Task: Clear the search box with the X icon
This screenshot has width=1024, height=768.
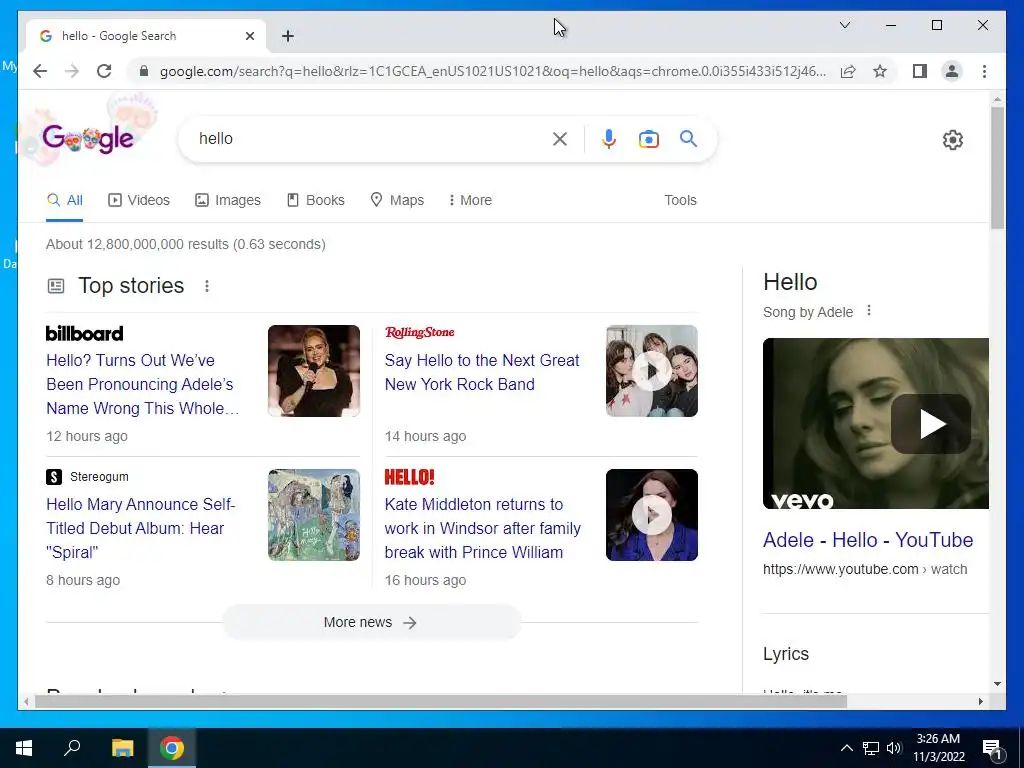Action: (x=560, y=138)
